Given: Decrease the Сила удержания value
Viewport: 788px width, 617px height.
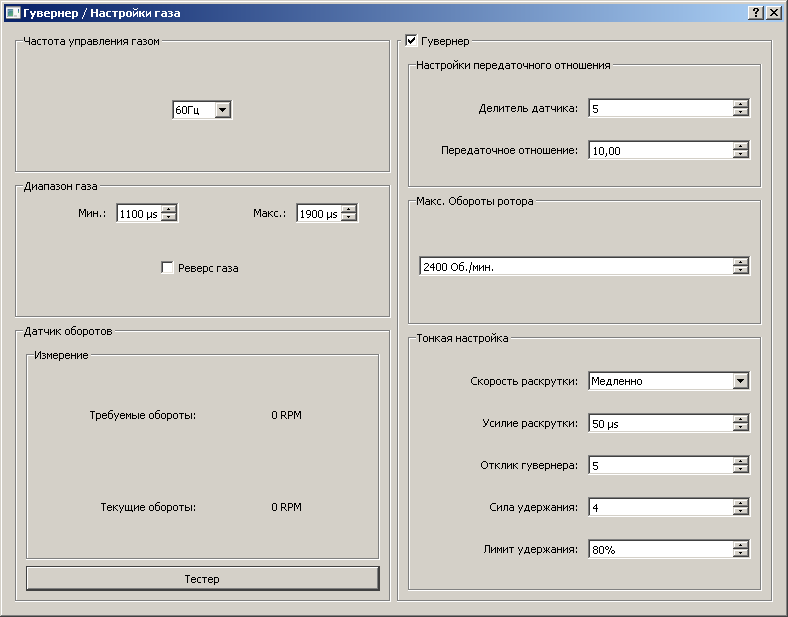Looking at the screenshot, I should click(x=740, y=512).
